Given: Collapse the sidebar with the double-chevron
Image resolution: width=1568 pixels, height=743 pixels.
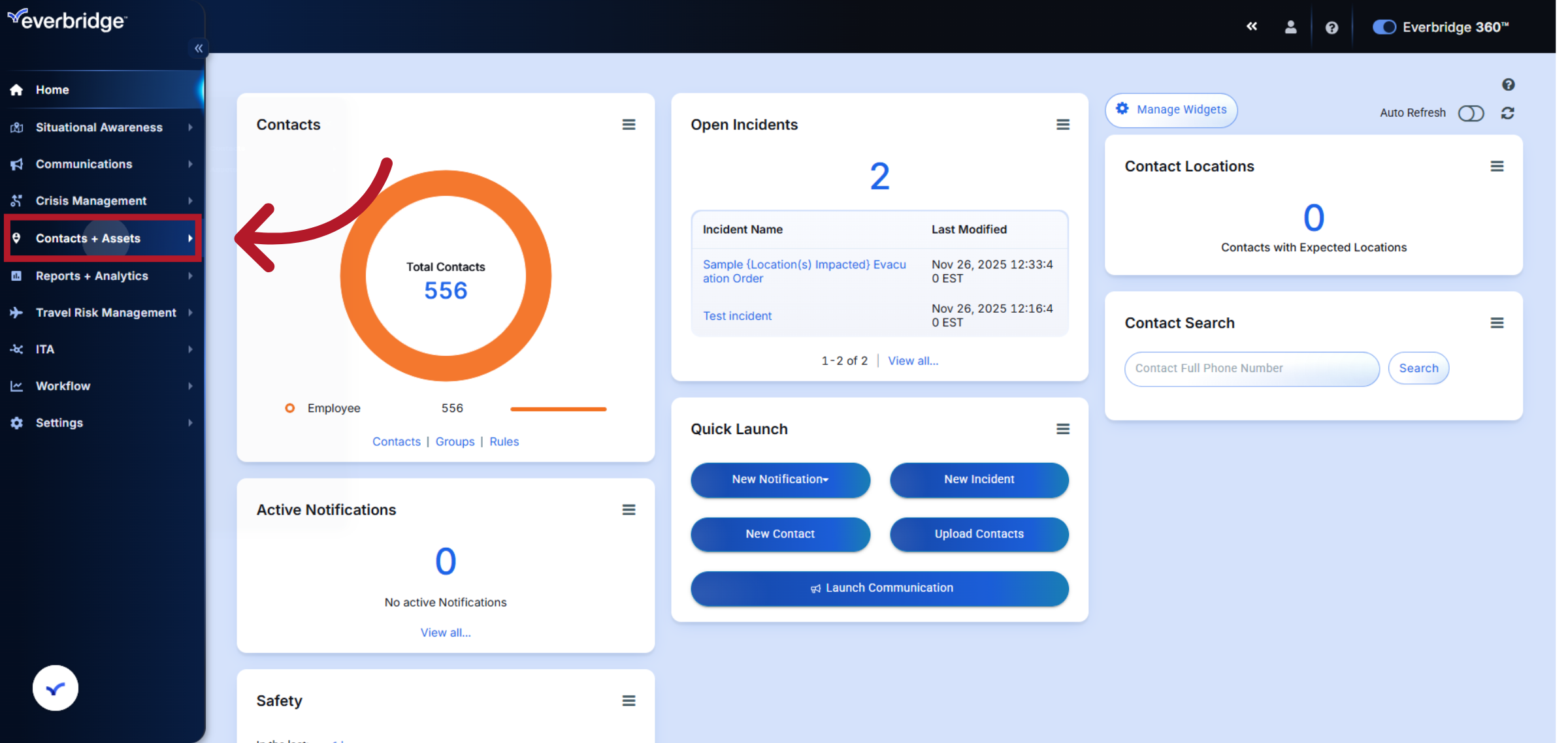Looking at the screenshot, I should pyautogui.click(x=198, y=48).
